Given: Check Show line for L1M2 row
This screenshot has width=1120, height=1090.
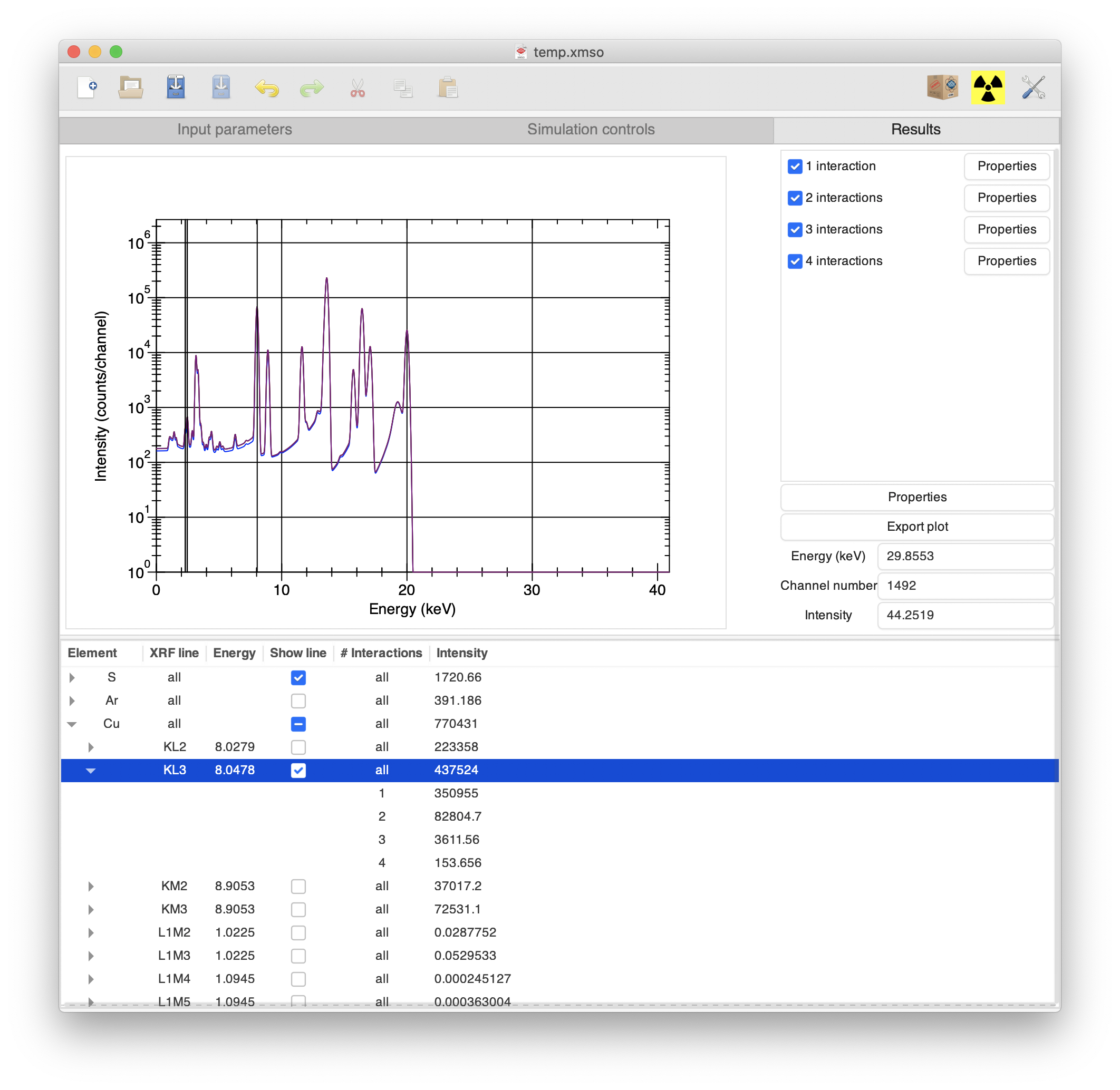Looking at the screenshot, I should (x=298, y=932).
